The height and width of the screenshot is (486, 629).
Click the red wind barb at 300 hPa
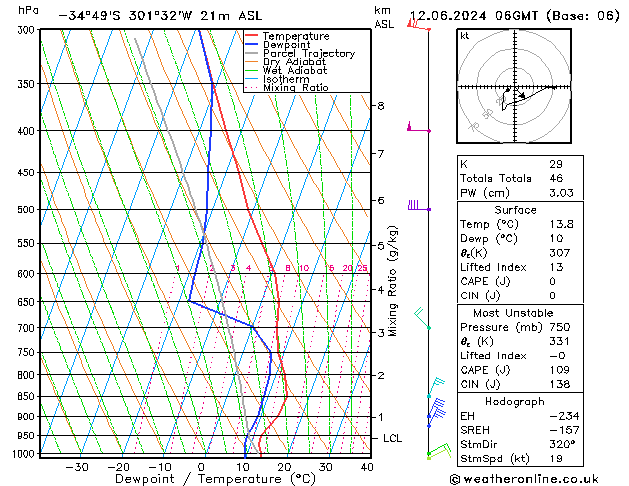tap(419, 25)
